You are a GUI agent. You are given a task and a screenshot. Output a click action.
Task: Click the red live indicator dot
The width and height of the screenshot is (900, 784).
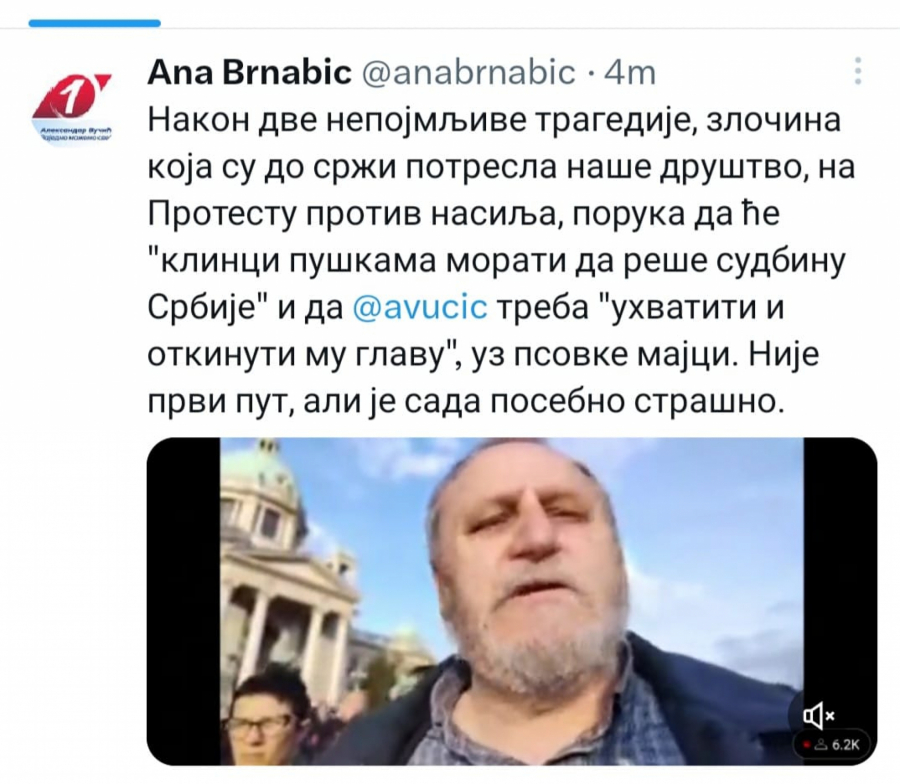[x=806, y=744]
